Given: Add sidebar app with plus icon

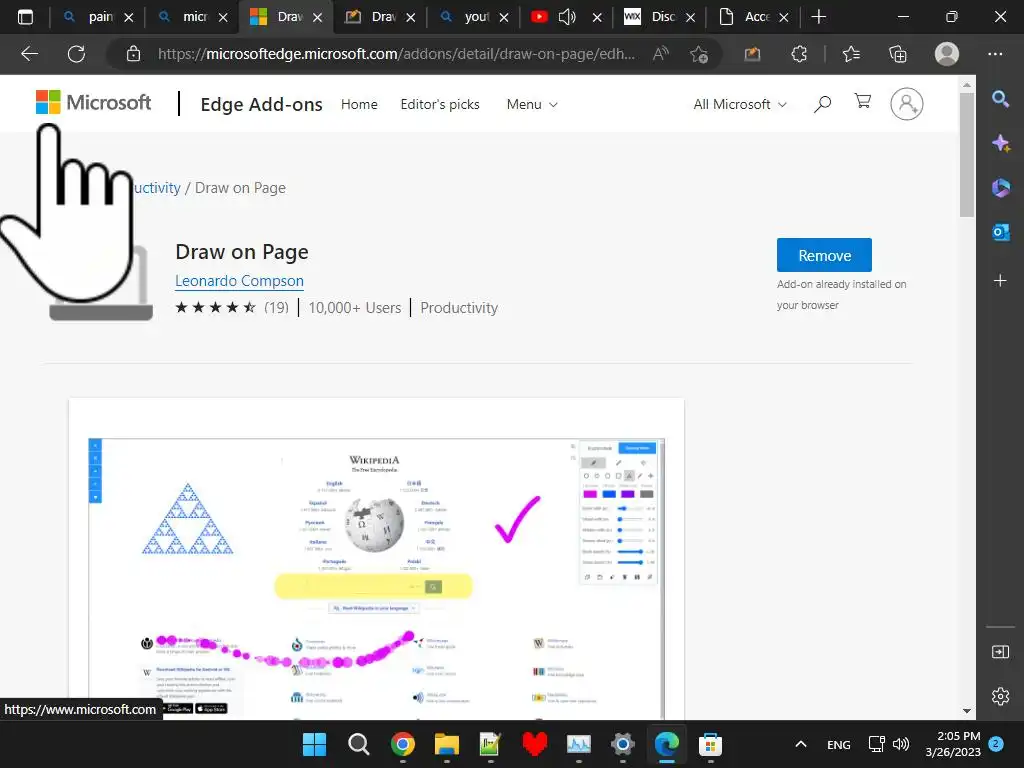Looking at the screenshot, I should click(x=1000, y=281).
